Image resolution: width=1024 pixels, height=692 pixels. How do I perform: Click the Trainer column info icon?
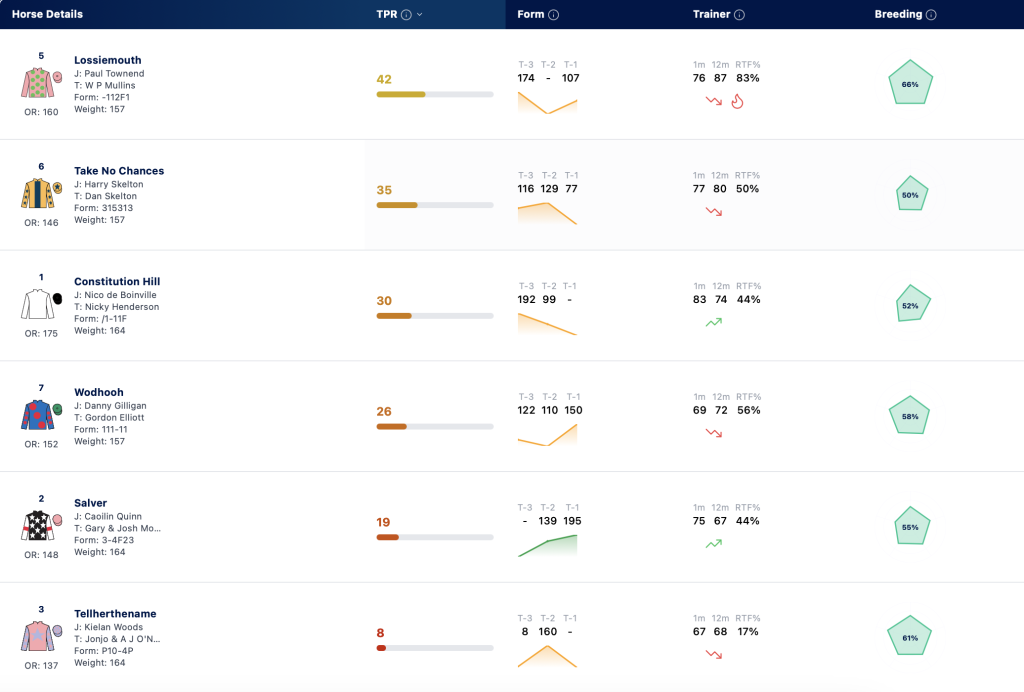[x=739, y=14]
